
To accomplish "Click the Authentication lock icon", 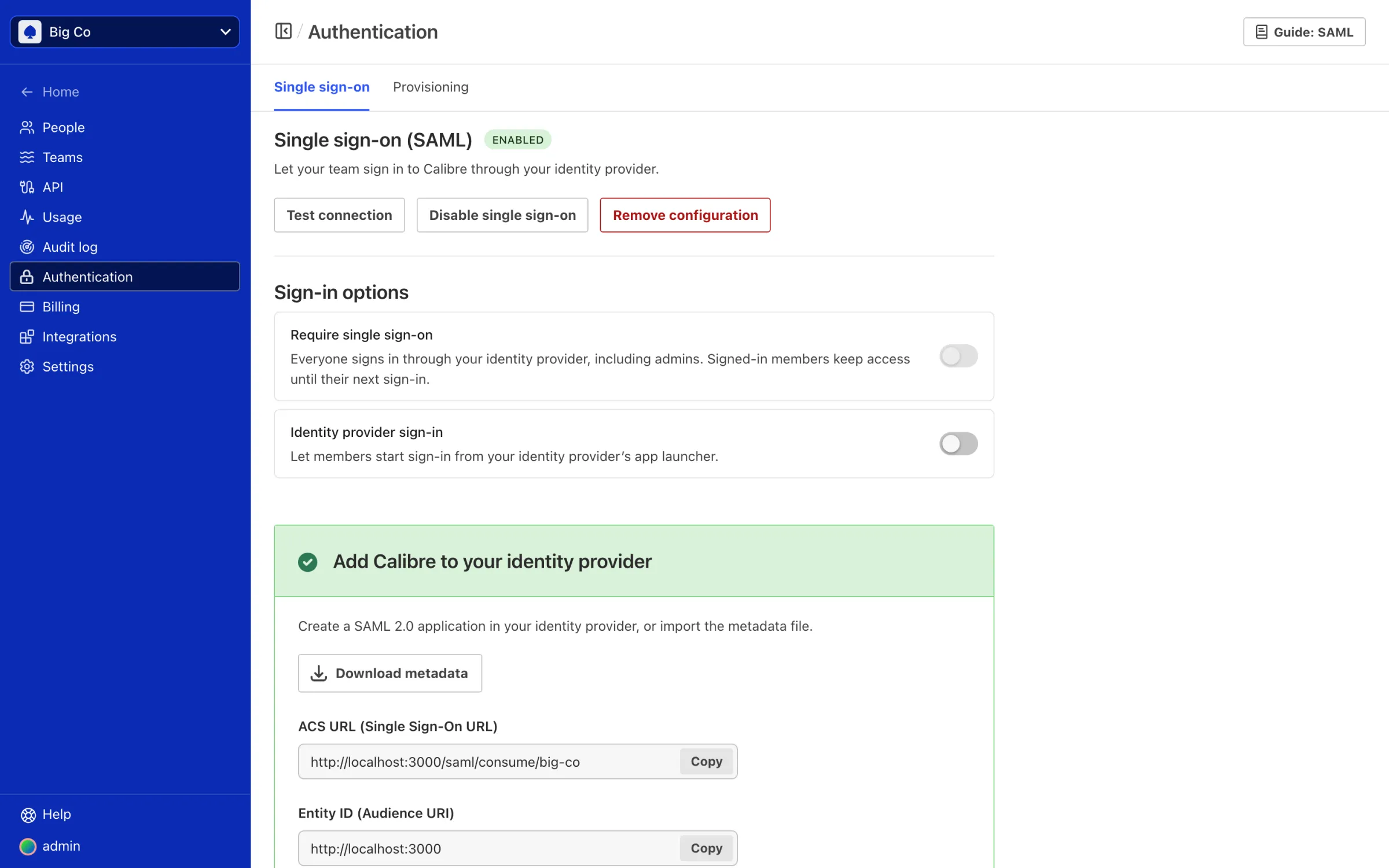I will [x=27, y=277].
